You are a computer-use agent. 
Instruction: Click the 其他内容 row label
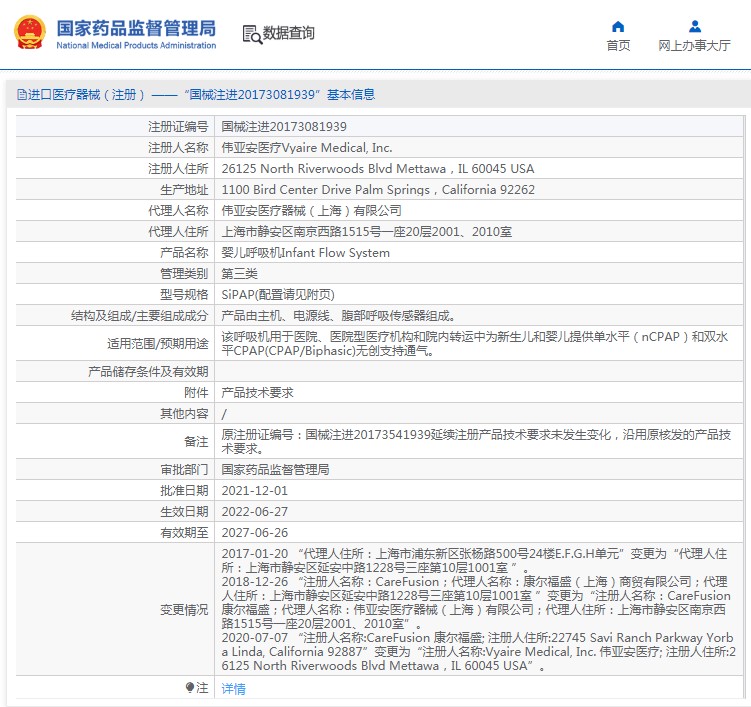pyautogui.click(x=184, y=414)
